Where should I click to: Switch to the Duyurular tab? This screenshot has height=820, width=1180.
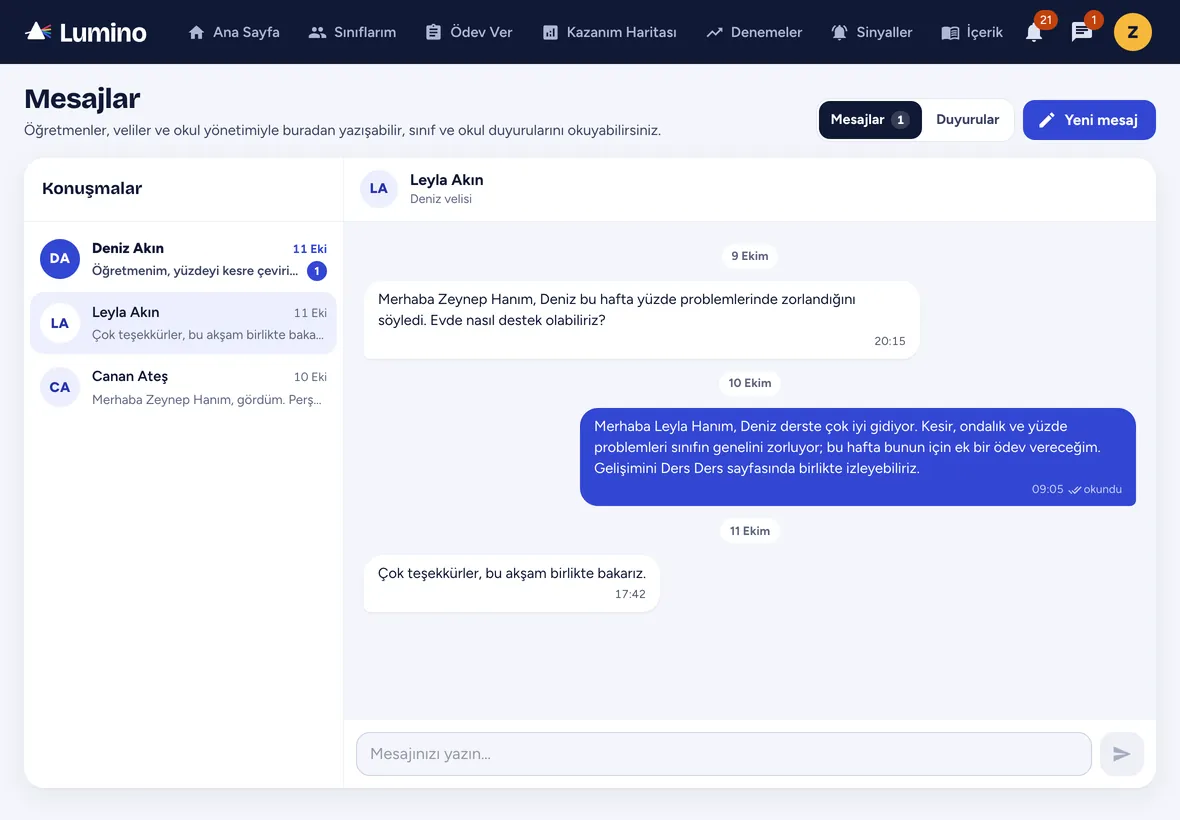[x=968, y=120]
